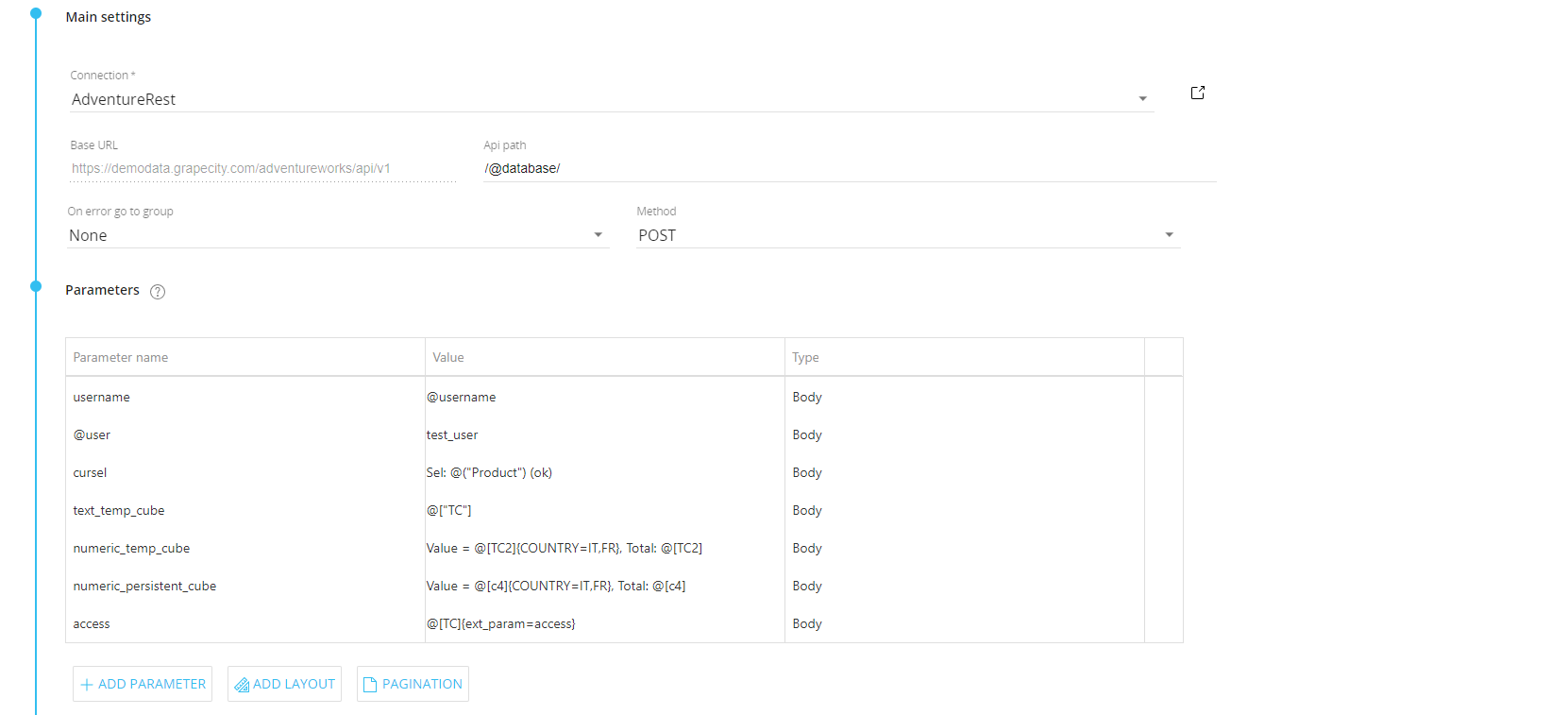Image resolution: width=1568 pixels, height=715 pixels.
Task: Click the Base URL field
Action: [x=262, y=168]
